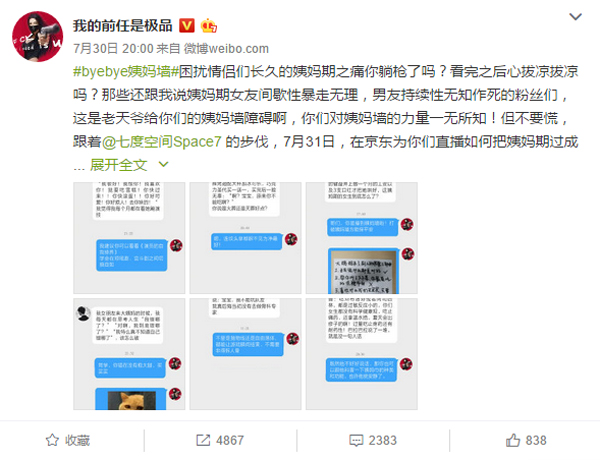This screenshot has width=600, height=460.
Task: Open the #byebye姨妈墙# hashtag topic
Action: 126,72
